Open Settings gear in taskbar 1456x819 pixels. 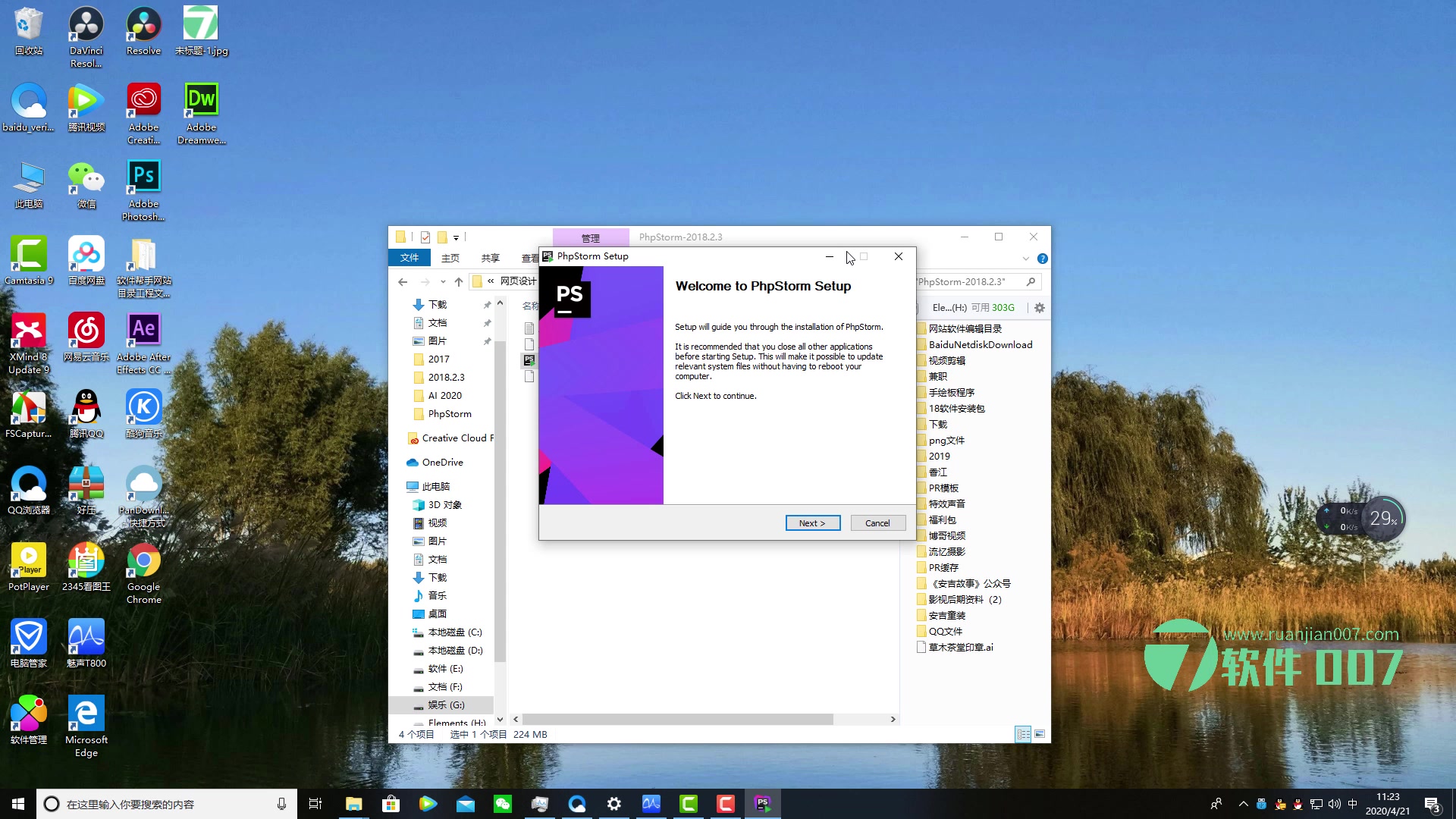coord(613,804)
